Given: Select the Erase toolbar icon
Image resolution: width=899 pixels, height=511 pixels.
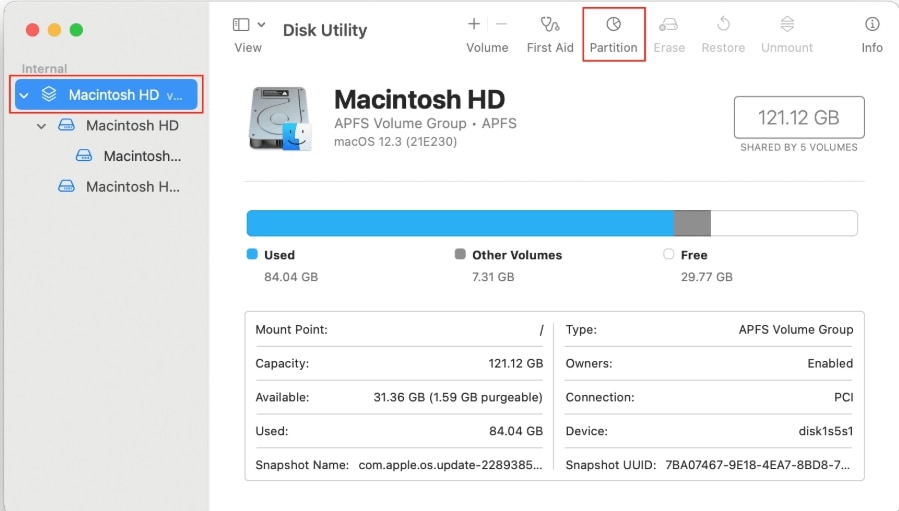Looking at the screenshot, I should pos(669,25).
